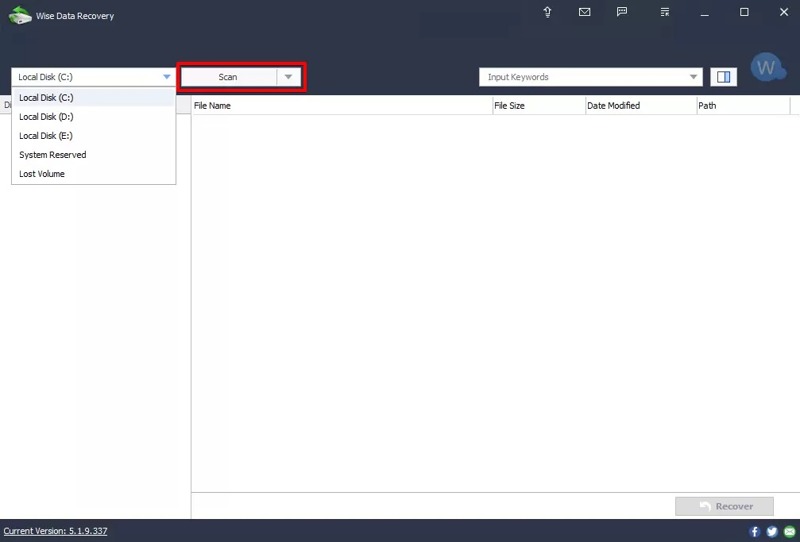Image resolution: width=800 pixels, height=542 pixels.
Task: Expand the Input Keywords dropdown arrow
Action: point(693,77)
